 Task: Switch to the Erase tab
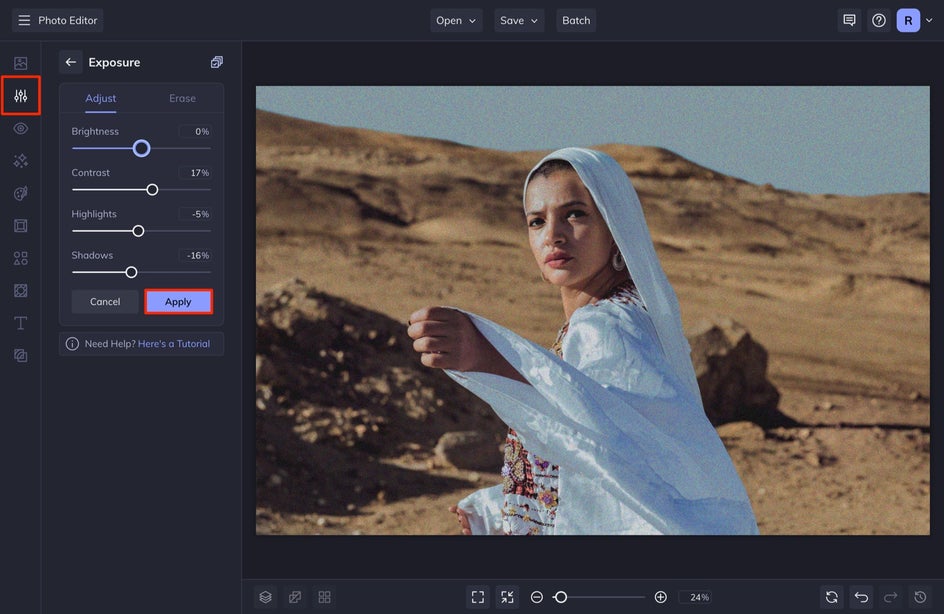tap(182, 98)
